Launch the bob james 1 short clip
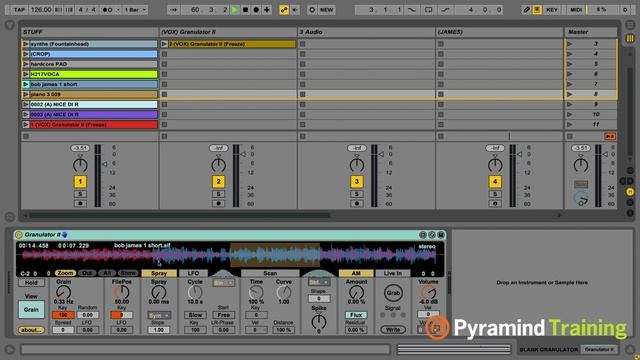Screen dimensions: 640x360 [26, 84]
